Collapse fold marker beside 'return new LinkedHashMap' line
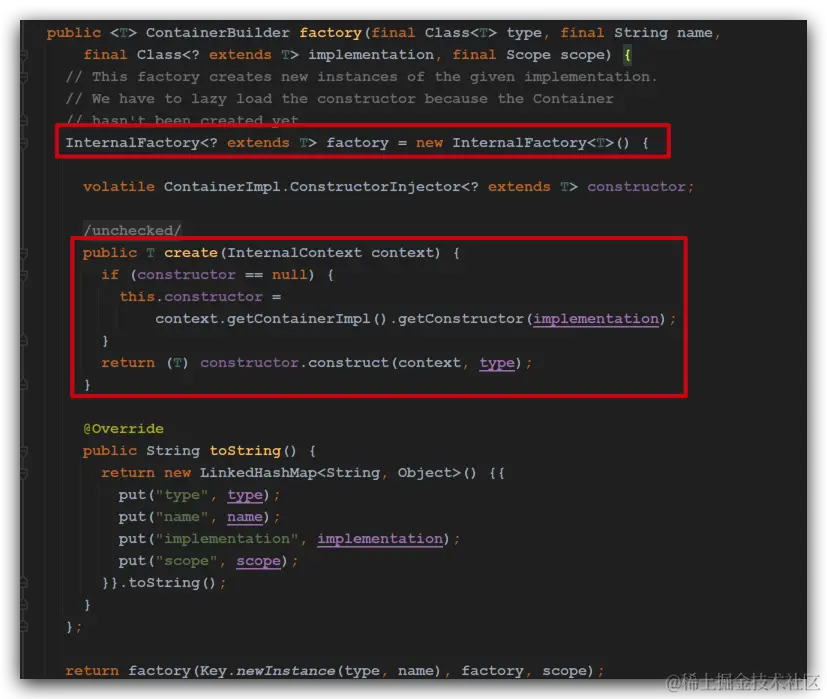 point(24,473)
